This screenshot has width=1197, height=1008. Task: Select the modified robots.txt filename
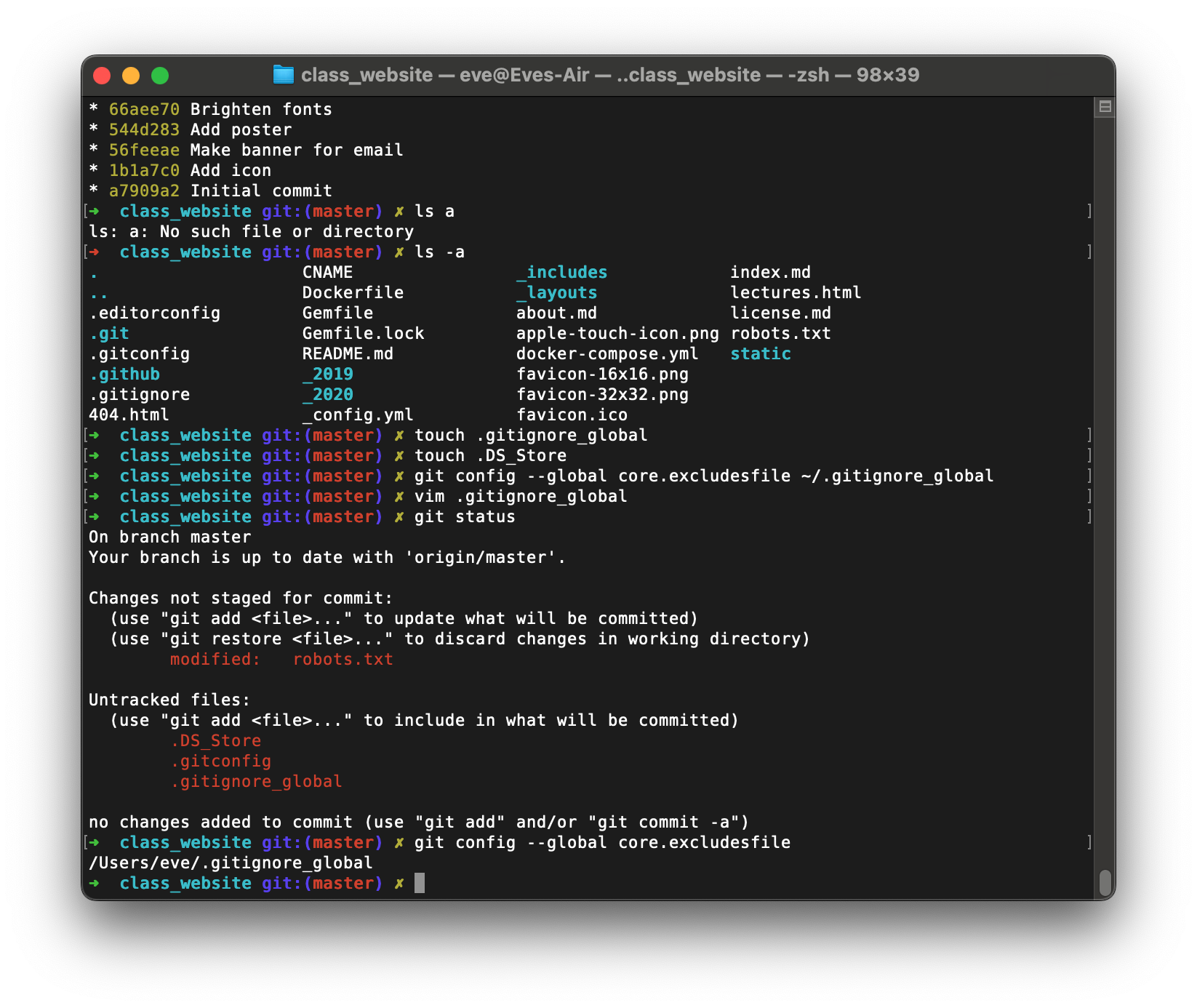click(x=343, y=659)
